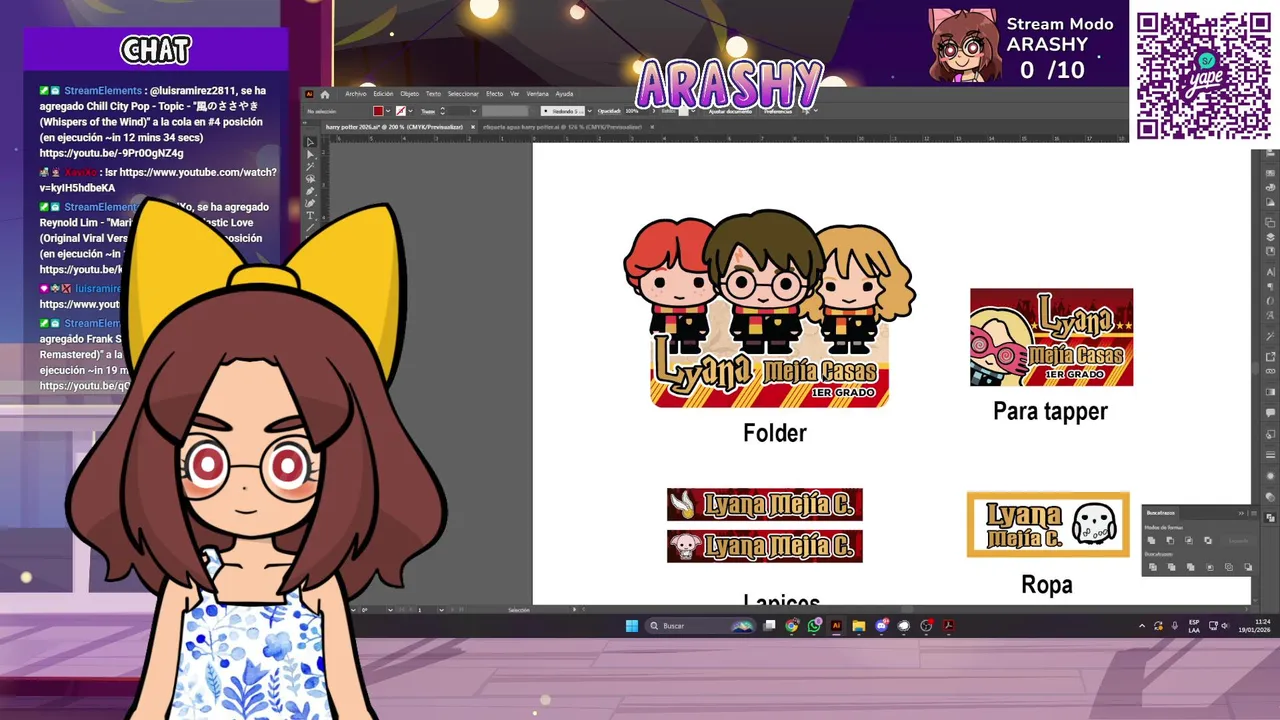Click the opacity 100% field
The width and height of the screenshot is (1280, 720).
click(632, 111)
